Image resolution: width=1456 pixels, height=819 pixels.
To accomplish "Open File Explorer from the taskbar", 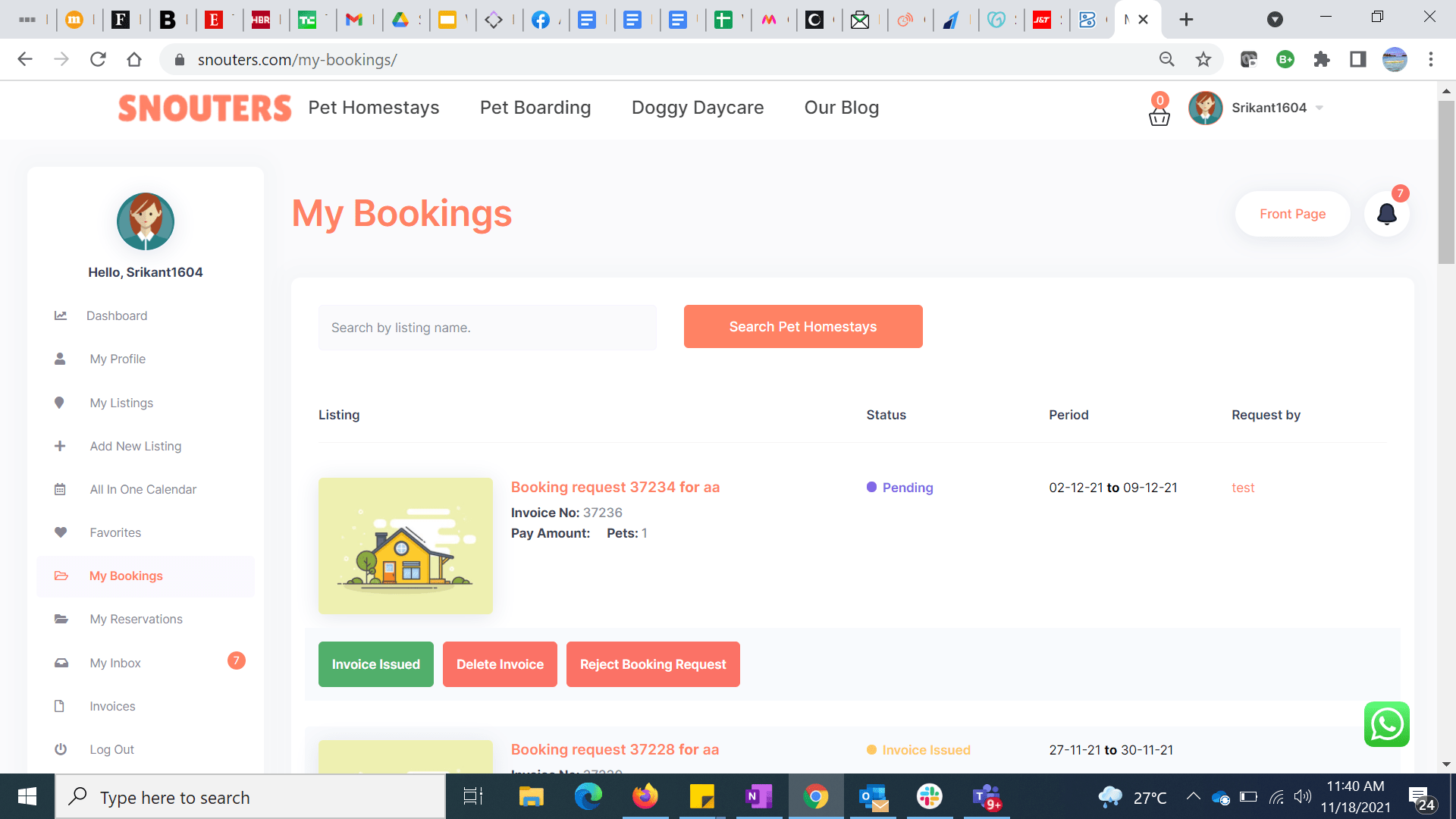I will [531, 796].
